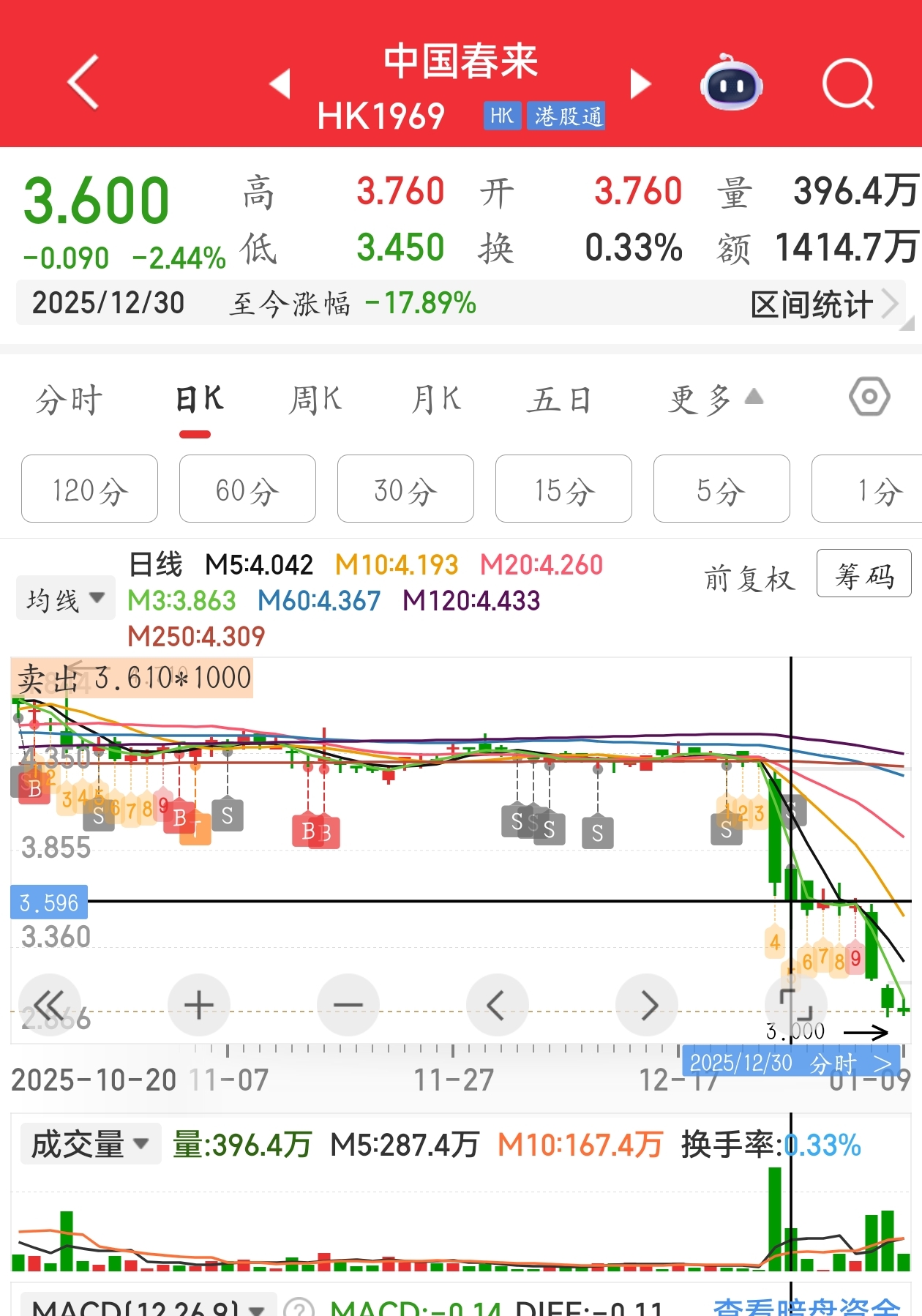Expand the 更多 more periods menu
The image size is (922, 1316).
pyautogui.click(x=716, y=400)
